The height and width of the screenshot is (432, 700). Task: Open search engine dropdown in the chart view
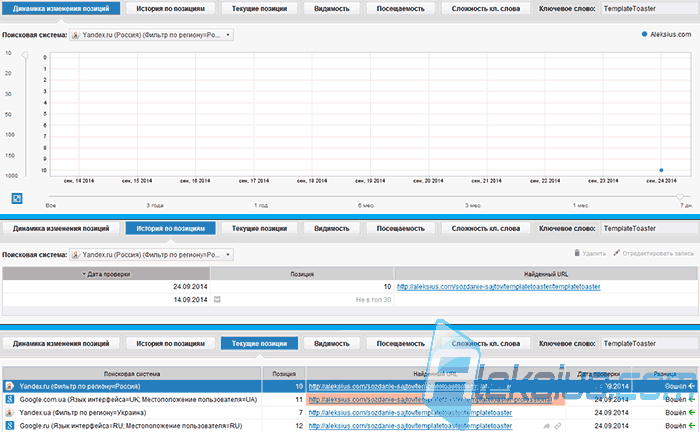click(151, 35)
